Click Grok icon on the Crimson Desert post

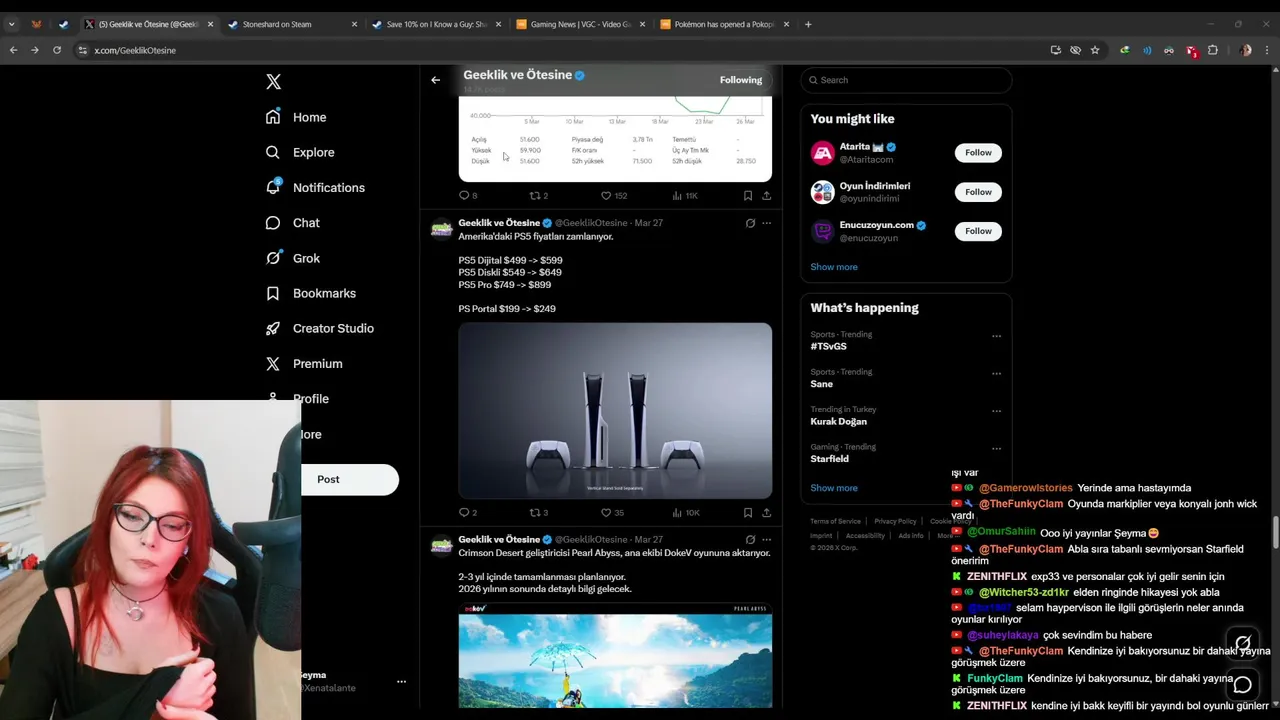(x=750, y=540)
